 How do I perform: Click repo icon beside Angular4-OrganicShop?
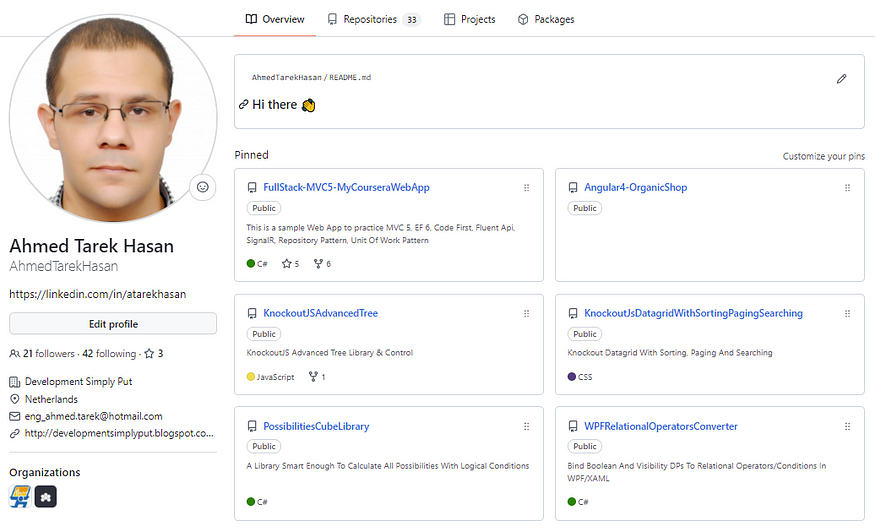[x=573, y=187]
